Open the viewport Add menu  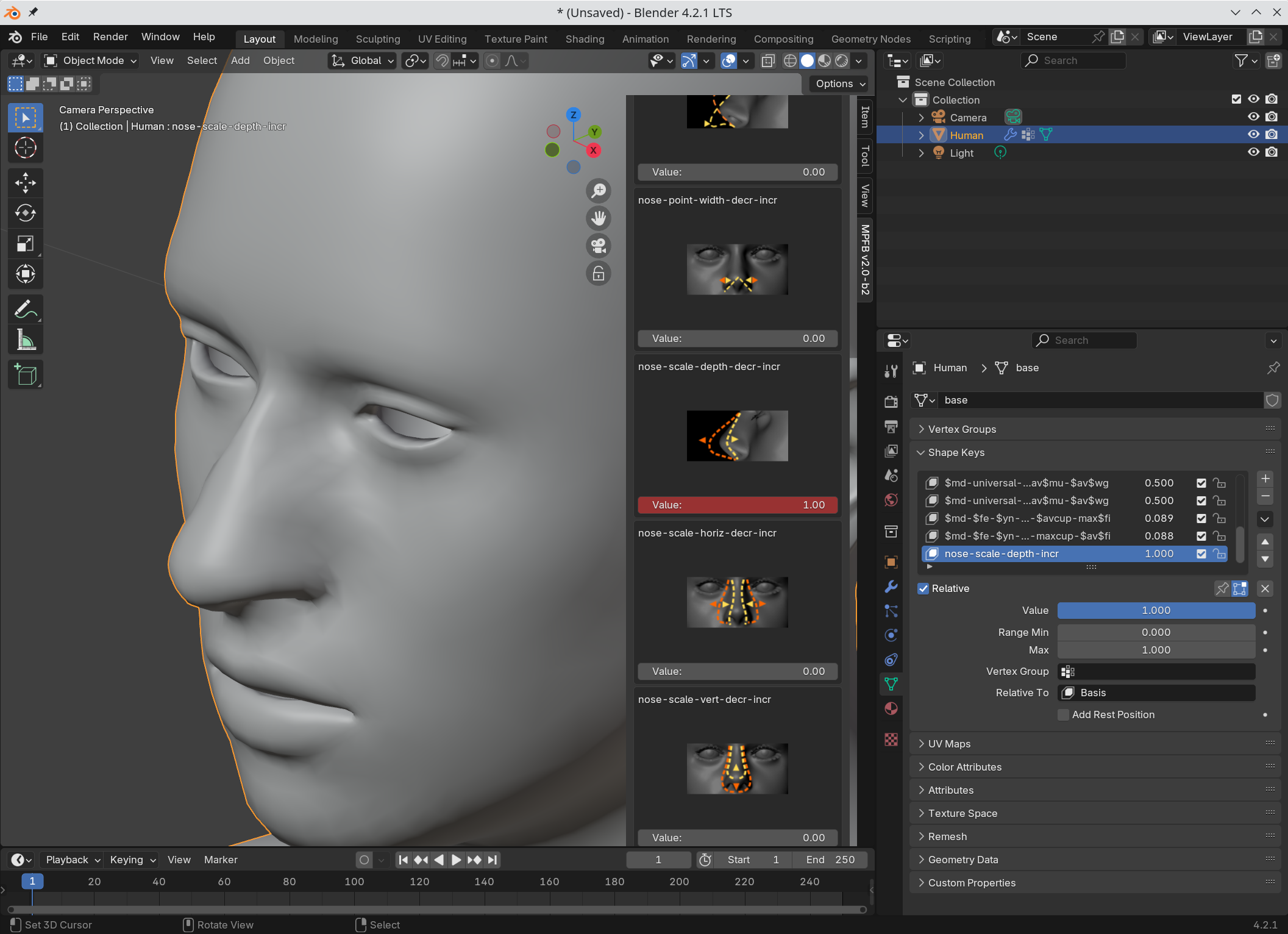point(240,60)
